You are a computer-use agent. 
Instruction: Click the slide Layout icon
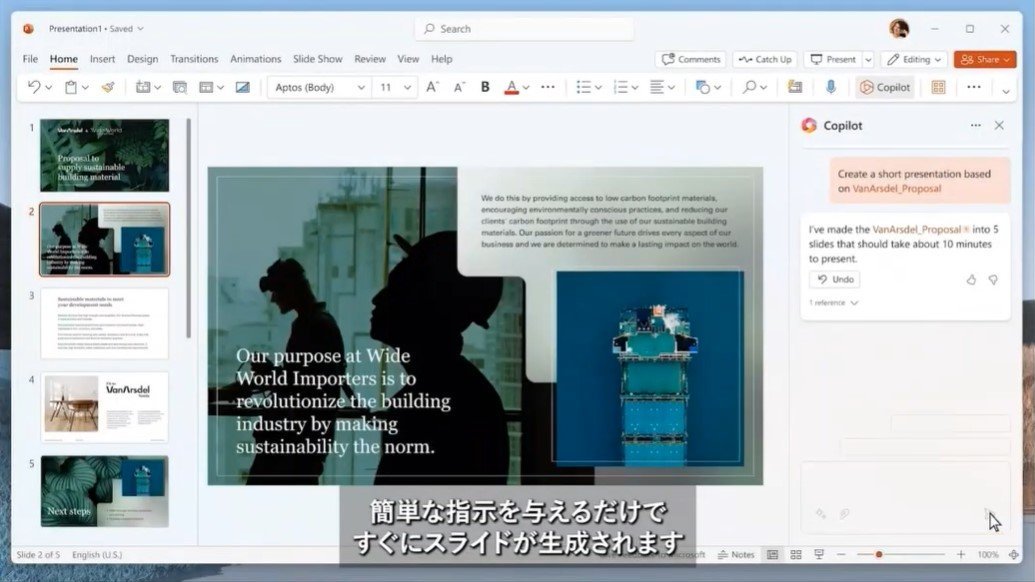(x=207, y=87)
